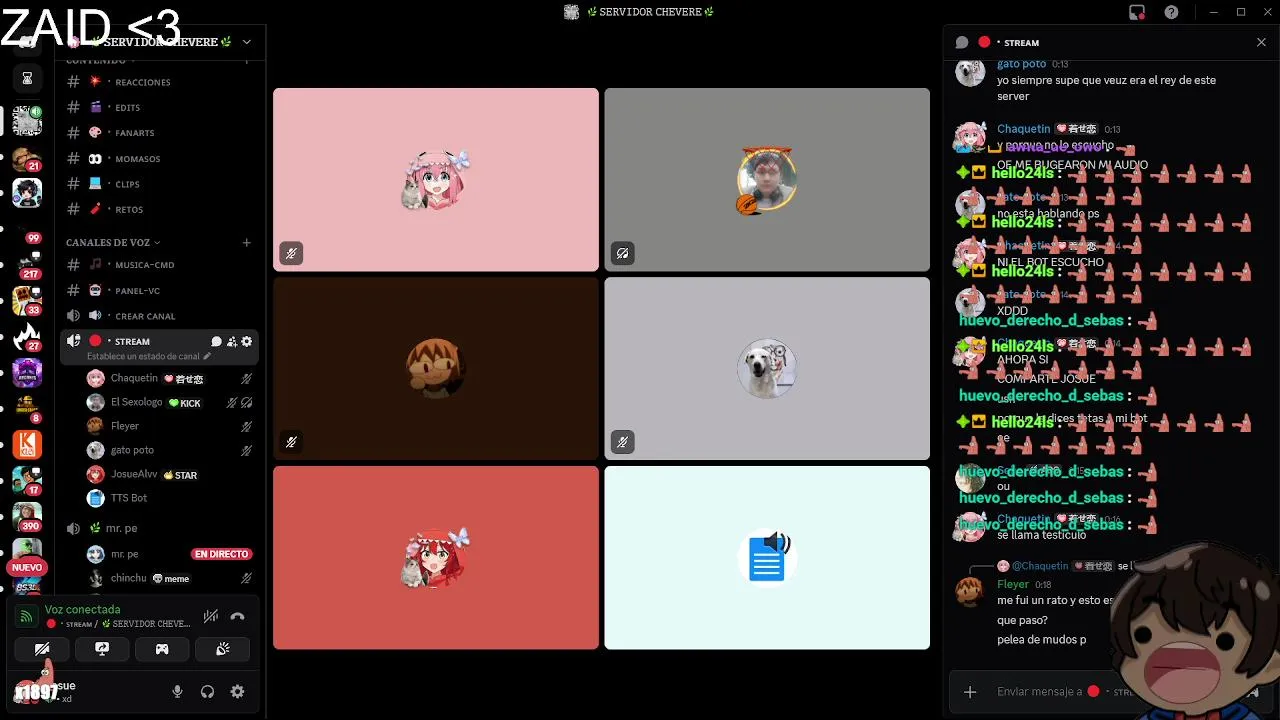Open the flame server with the 27 badge
The image size is (1280, 720).
27,337
